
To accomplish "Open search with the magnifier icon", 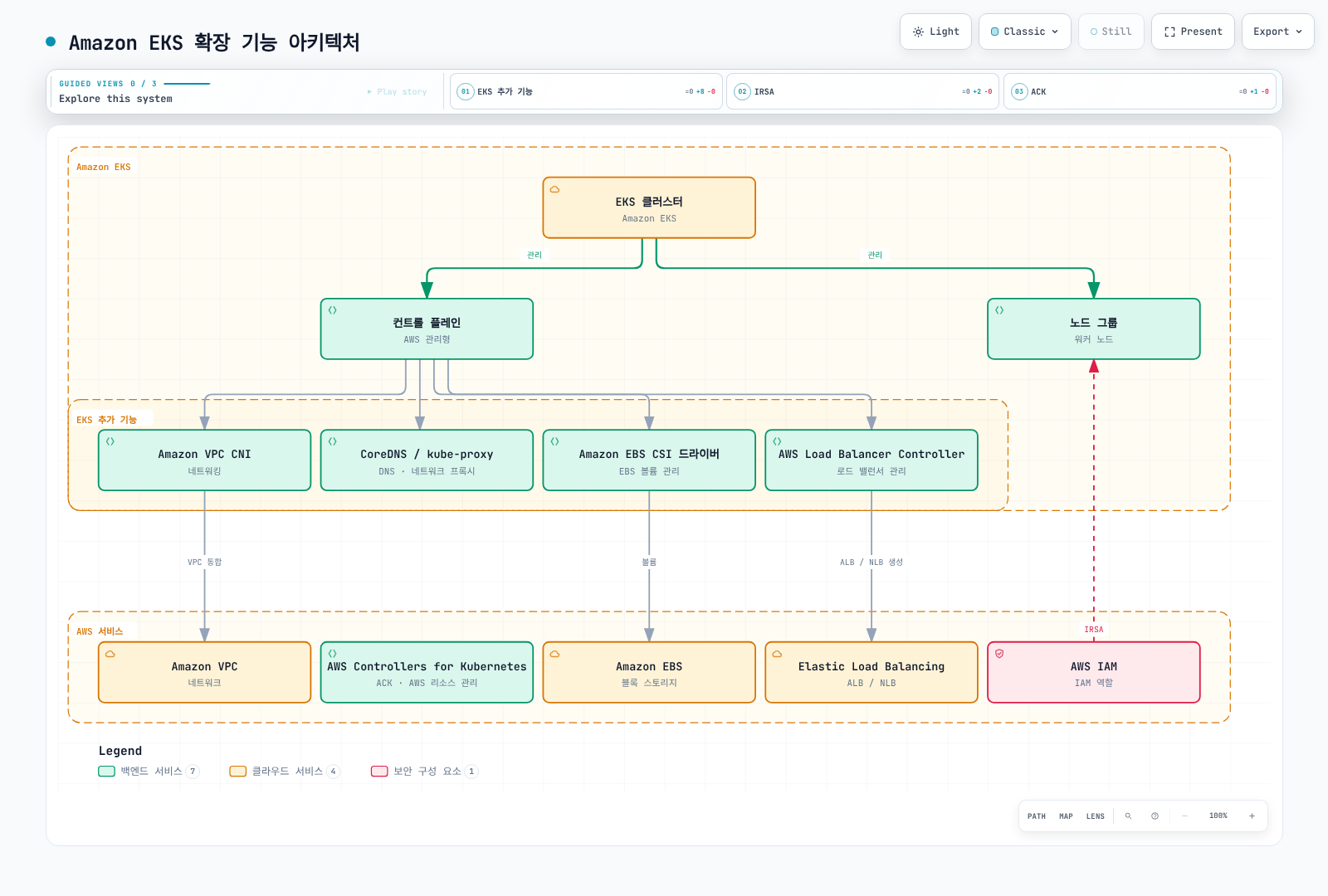I will pos(1128,816).
